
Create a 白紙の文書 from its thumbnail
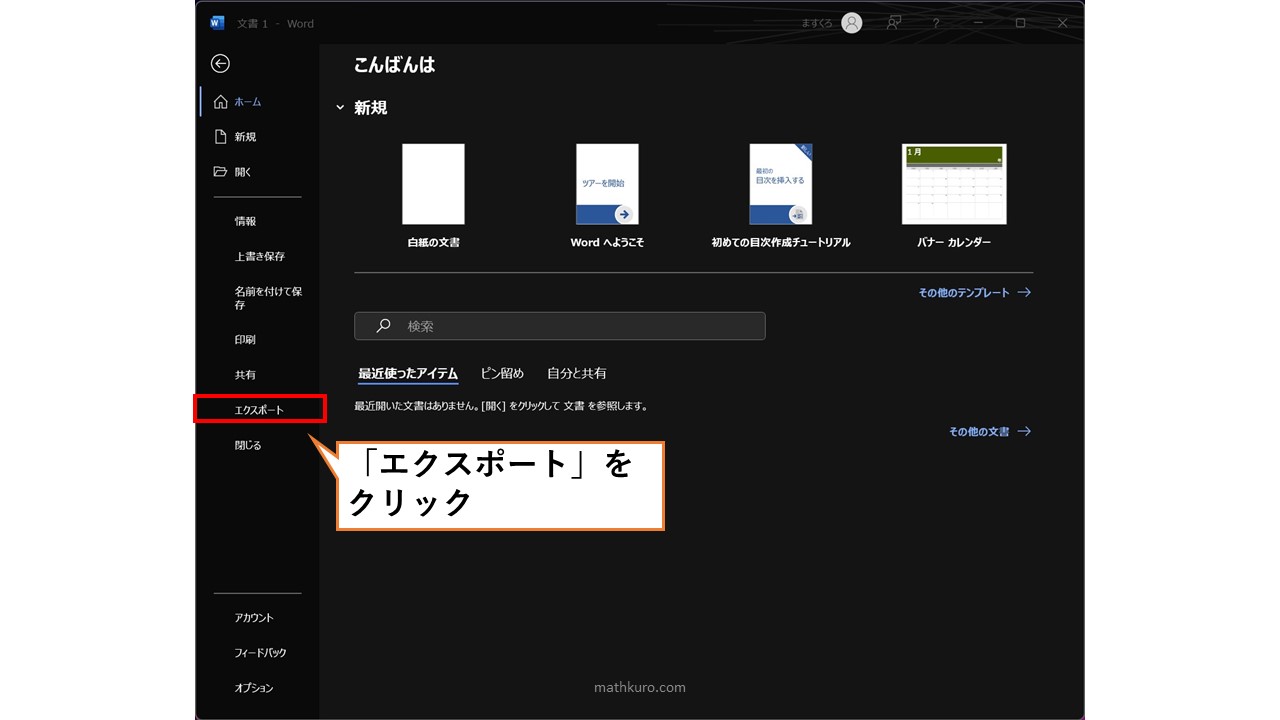point(433,184)
